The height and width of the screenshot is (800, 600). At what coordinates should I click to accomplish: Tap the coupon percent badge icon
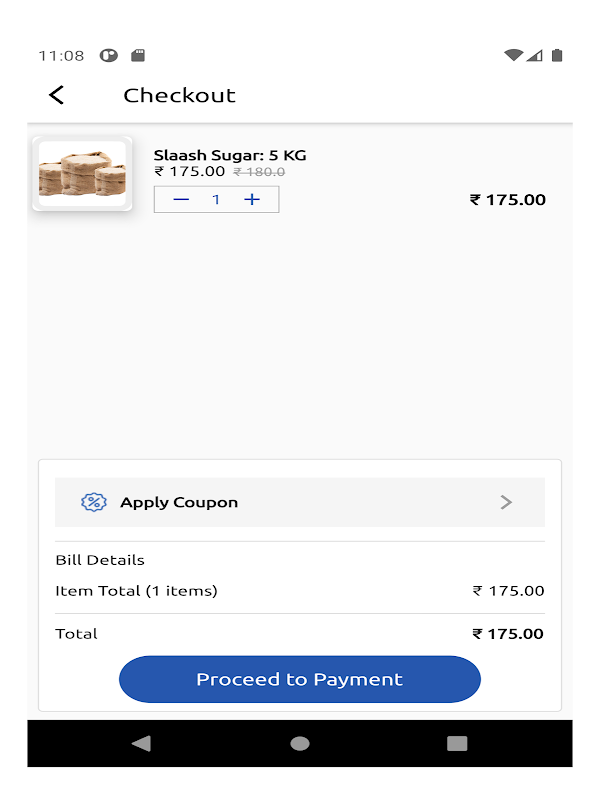93,502
